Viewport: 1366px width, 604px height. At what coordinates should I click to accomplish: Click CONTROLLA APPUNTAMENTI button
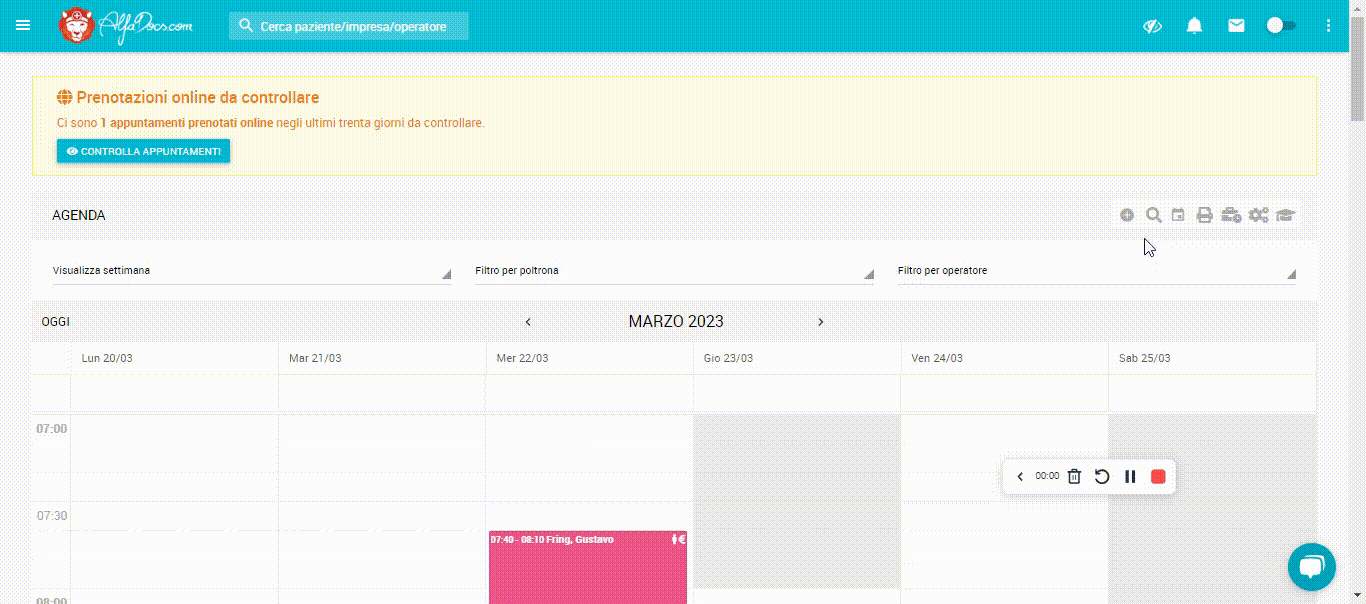click(143, 151)
